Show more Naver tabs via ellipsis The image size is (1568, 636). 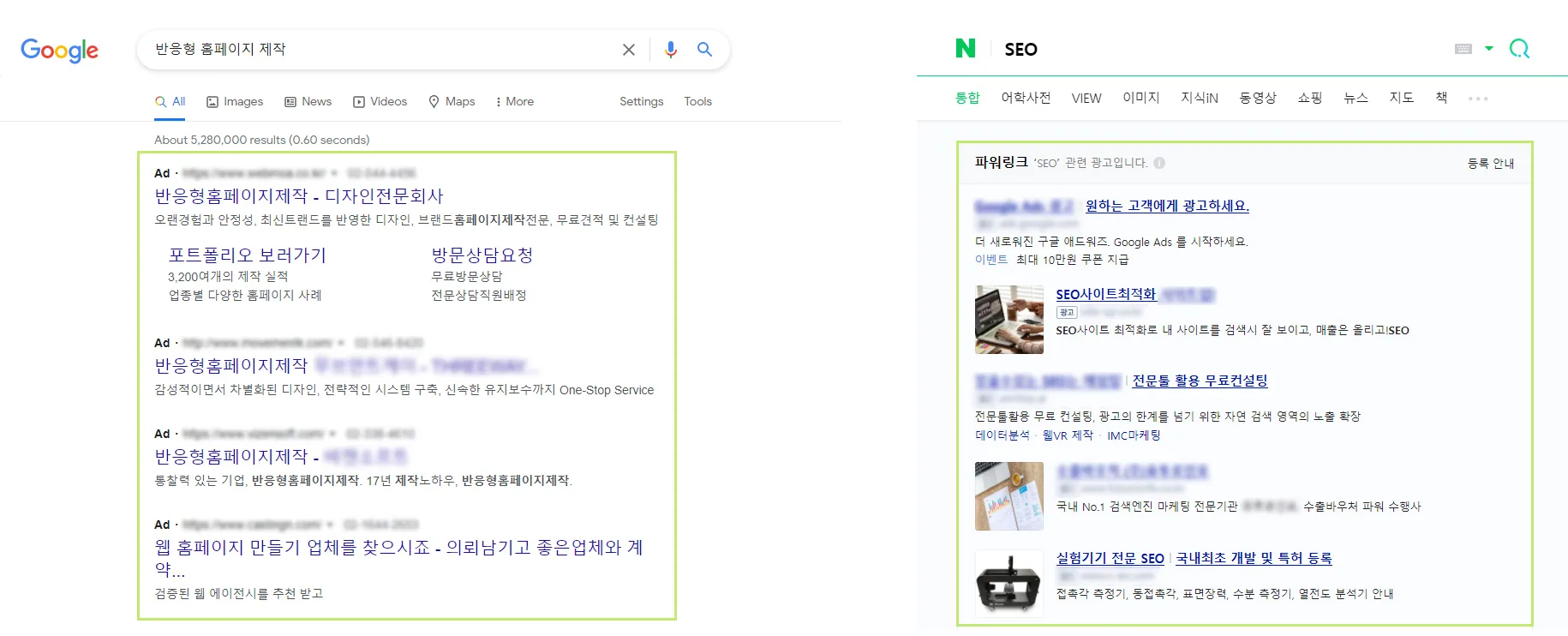pos(1477,99)
